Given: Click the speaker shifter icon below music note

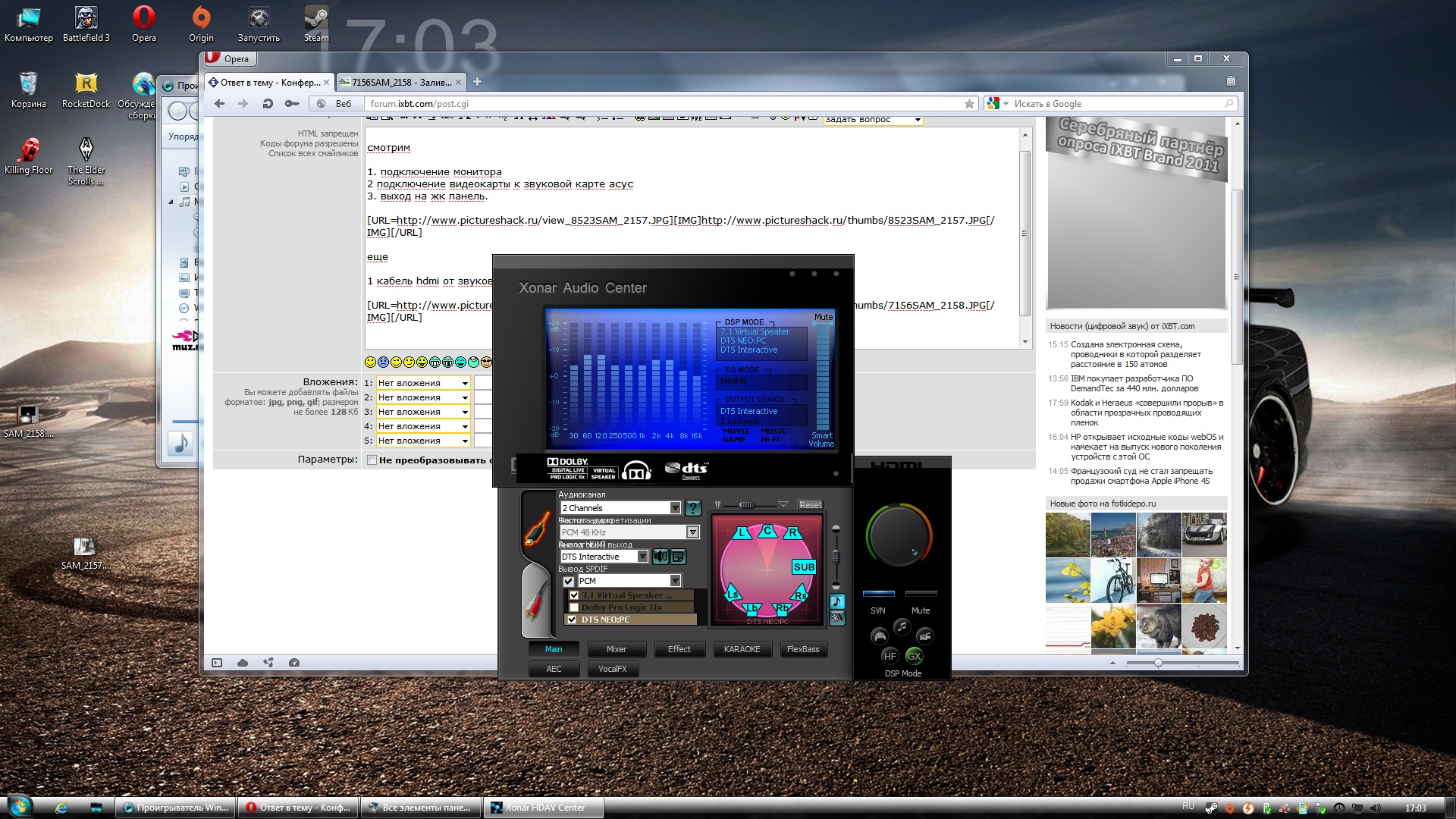Looking at the screenshot, I should [x=837, y=618].
